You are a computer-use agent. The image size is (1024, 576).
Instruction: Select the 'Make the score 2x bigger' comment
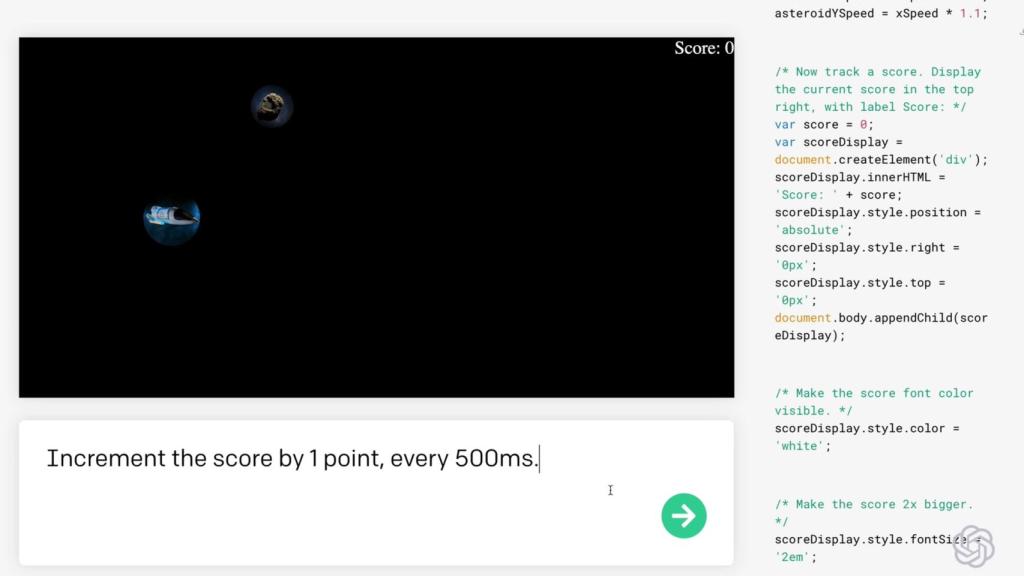(871, 504)
